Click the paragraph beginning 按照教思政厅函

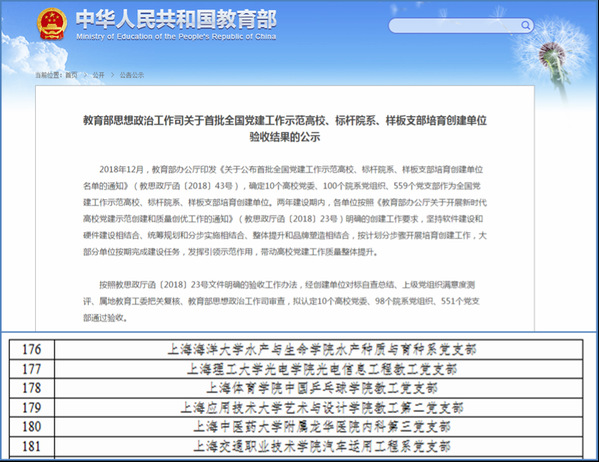pyautogui.click(x=282, y=301)
